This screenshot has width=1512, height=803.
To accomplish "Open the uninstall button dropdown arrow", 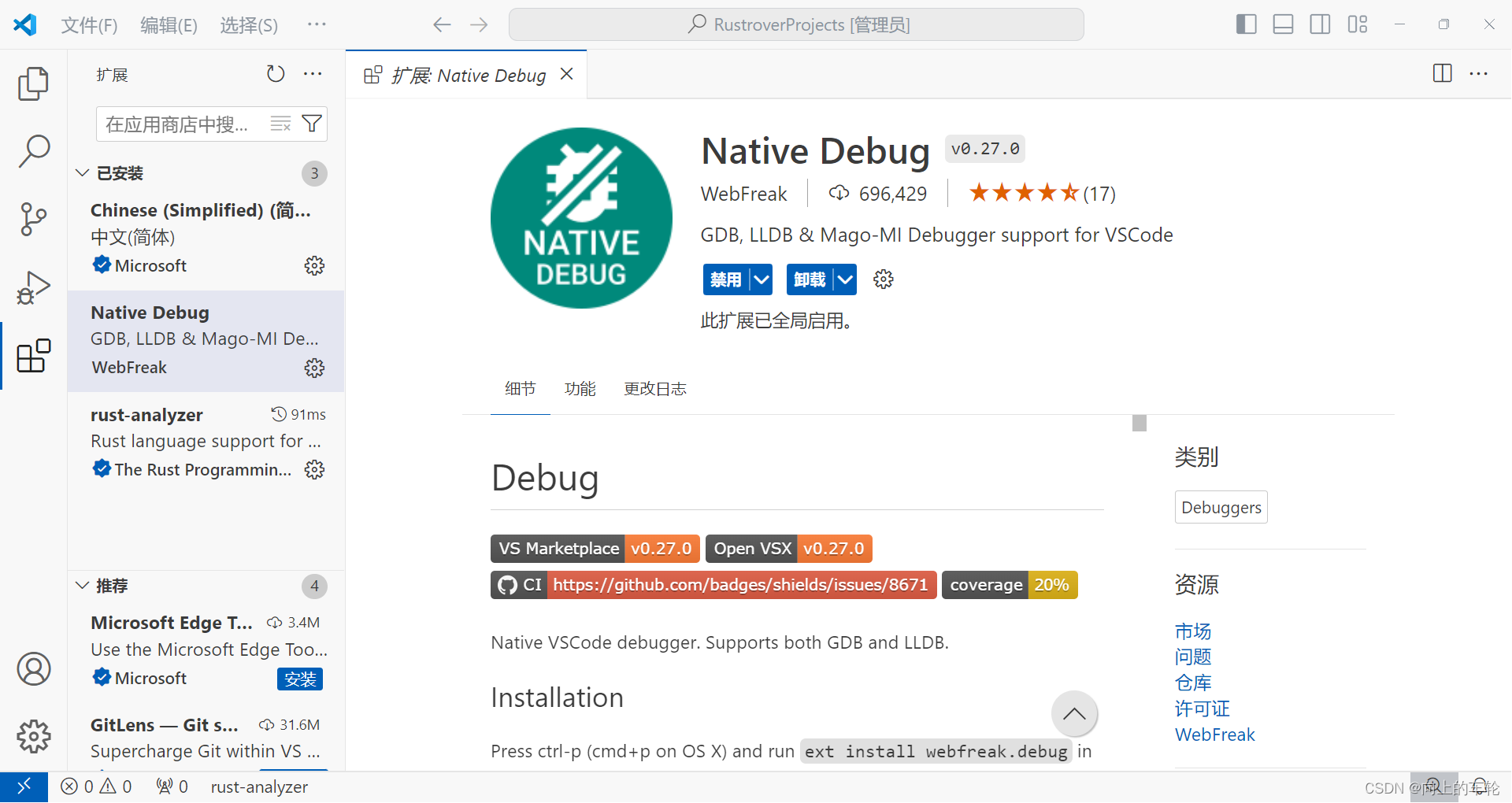I will click(x=845, y=279).
